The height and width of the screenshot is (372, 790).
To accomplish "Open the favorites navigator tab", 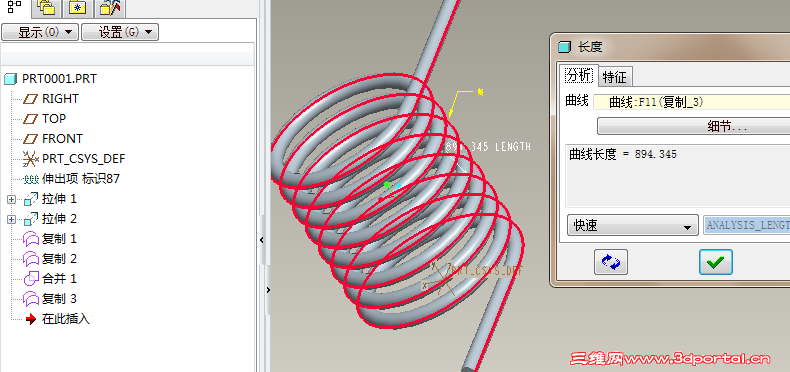I will pos(78,8).
